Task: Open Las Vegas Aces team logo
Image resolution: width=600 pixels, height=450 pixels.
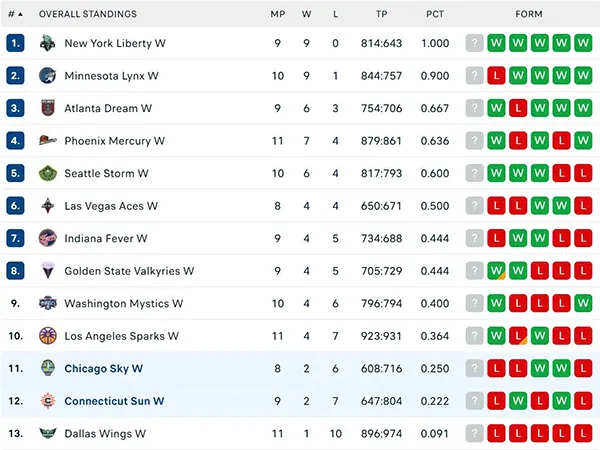Action: [48, 206]
